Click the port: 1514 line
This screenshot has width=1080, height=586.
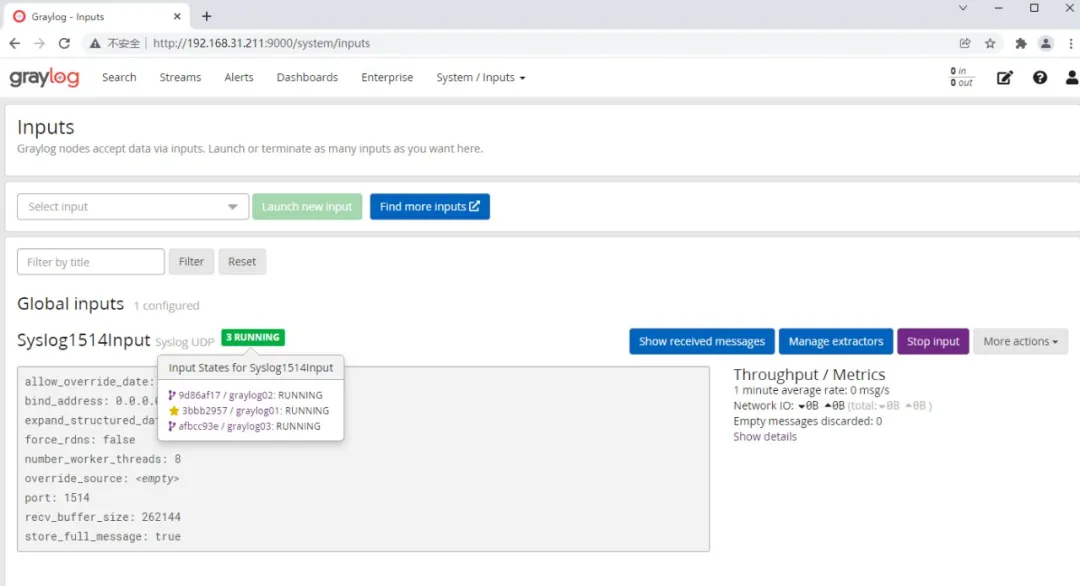(57, 498)
